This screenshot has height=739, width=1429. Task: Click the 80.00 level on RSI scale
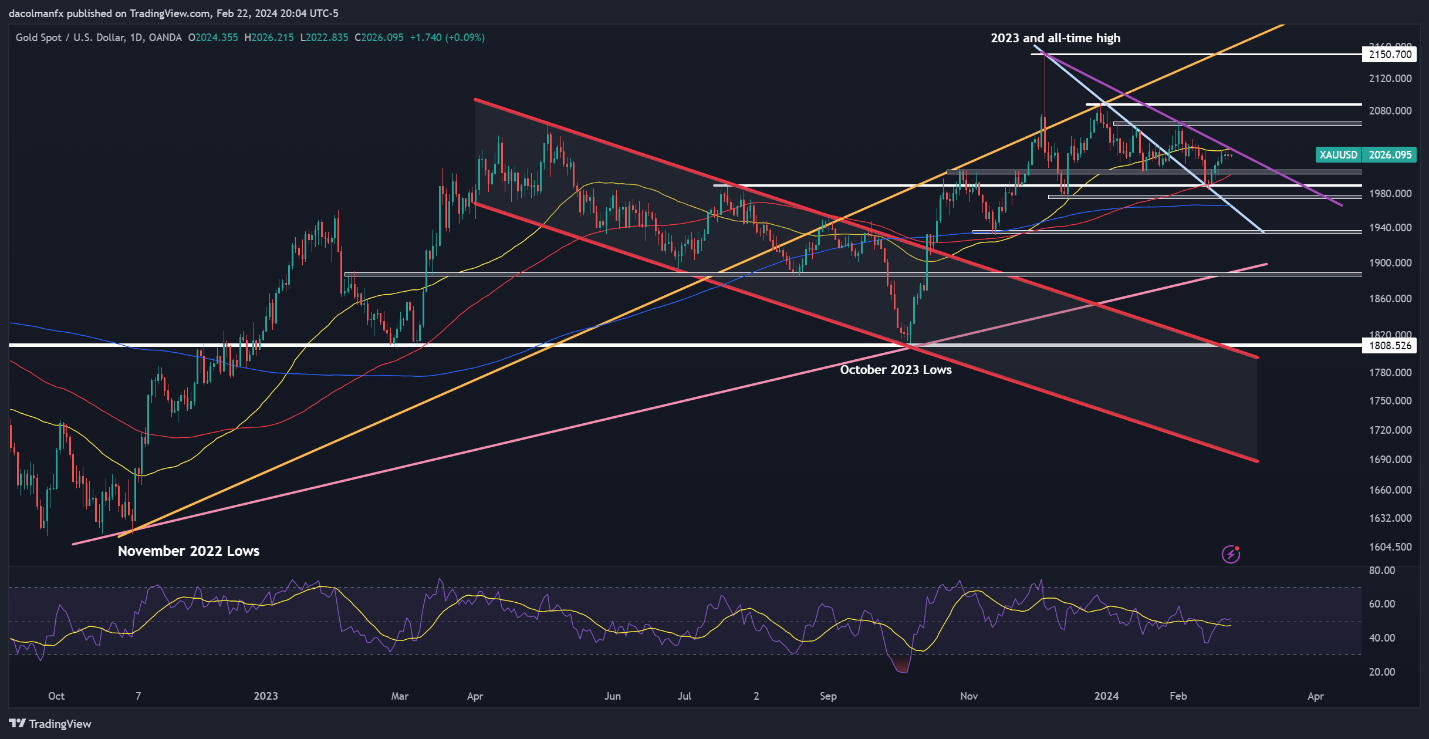(x=1382, y=571)
